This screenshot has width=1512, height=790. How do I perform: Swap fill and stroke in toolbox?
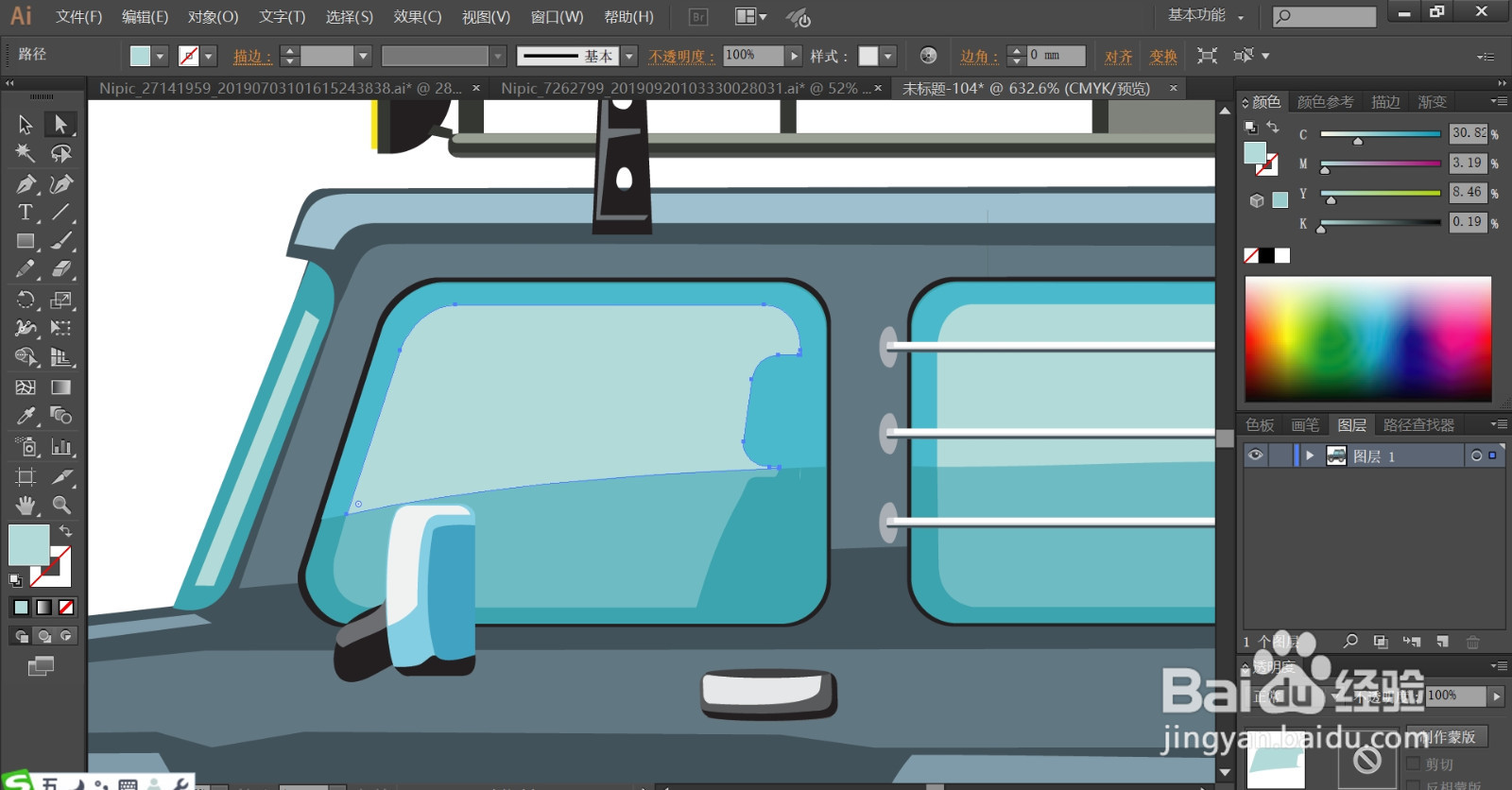(66, 531)
